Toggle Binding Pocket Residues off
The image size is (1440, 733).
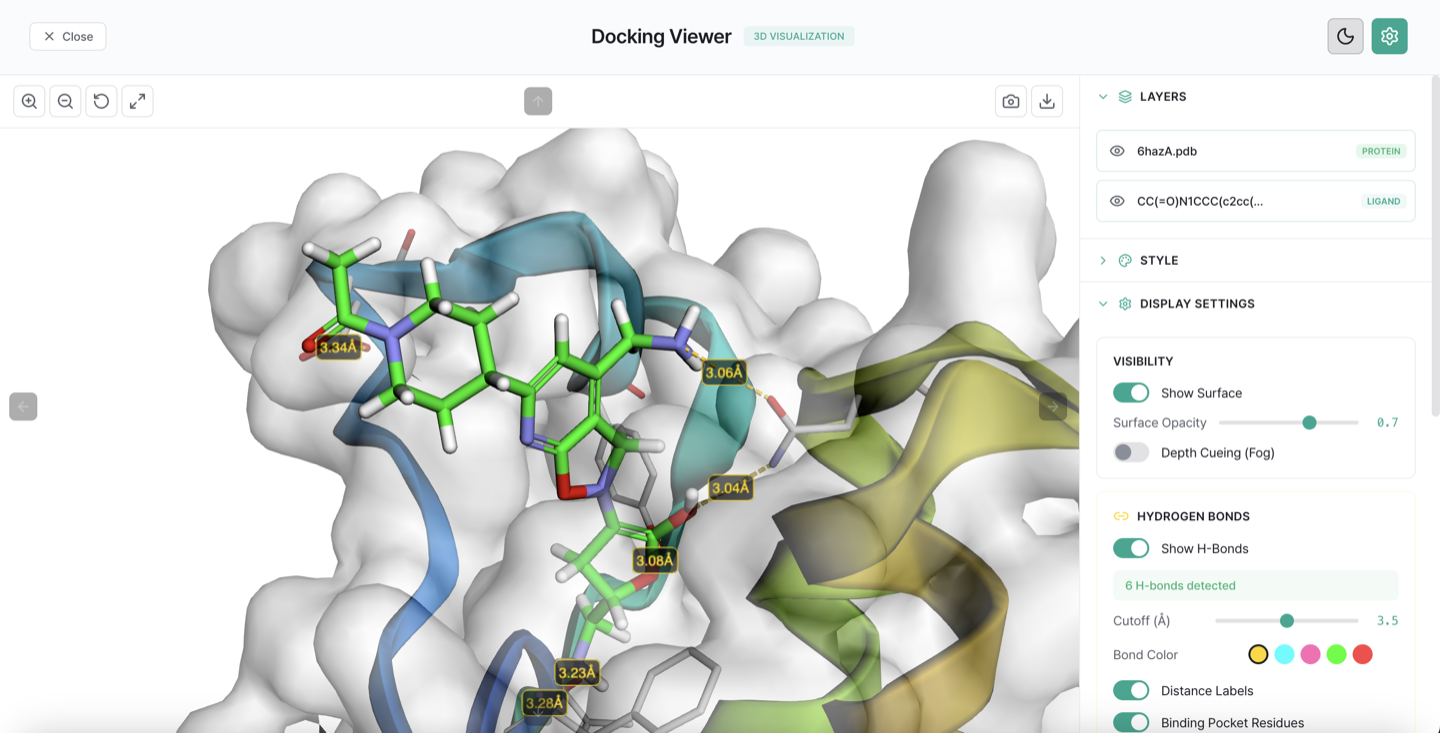point(1131,723)
